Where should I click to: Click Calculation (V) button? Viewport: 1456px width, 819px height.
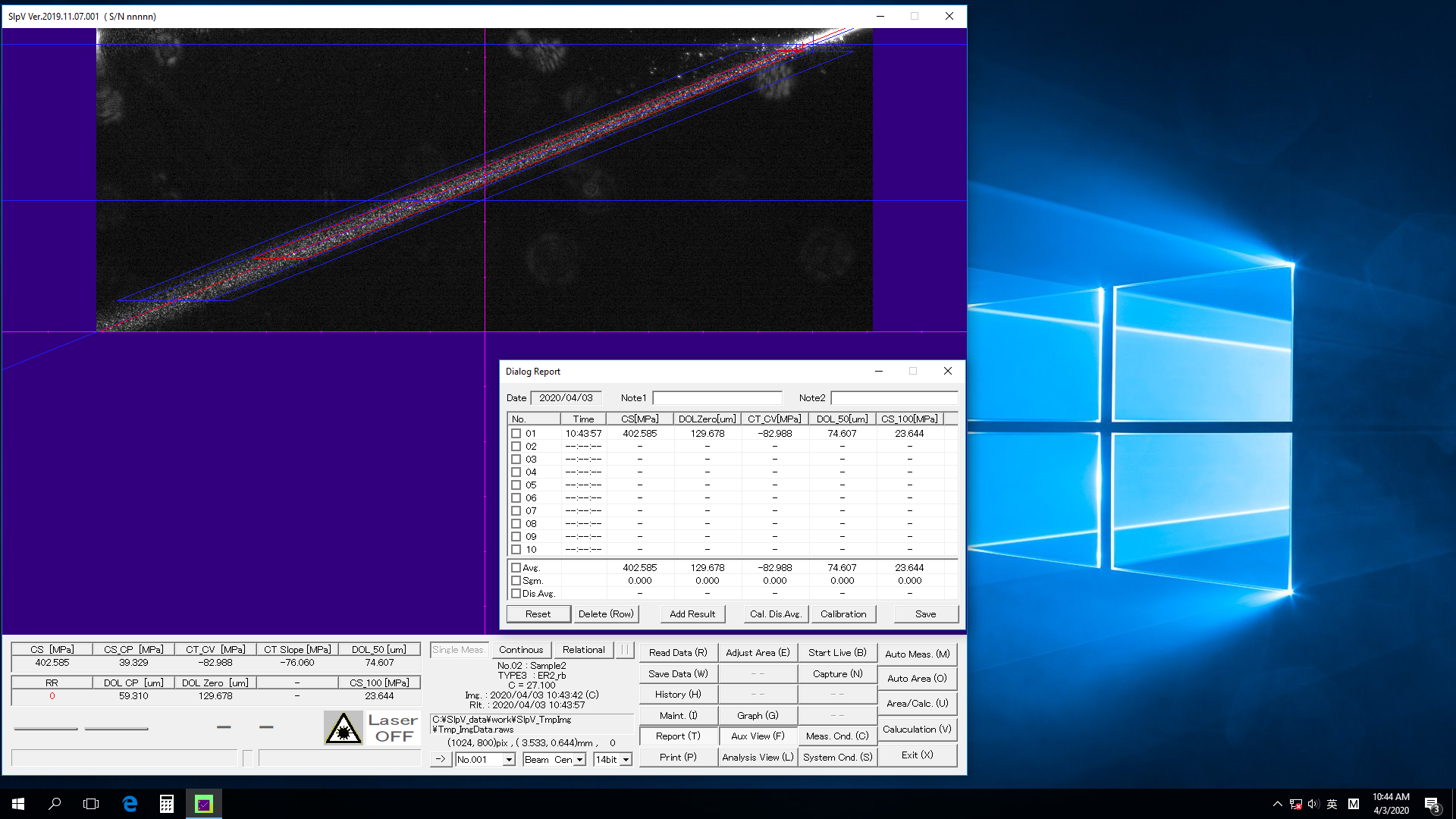pos(917,730)
